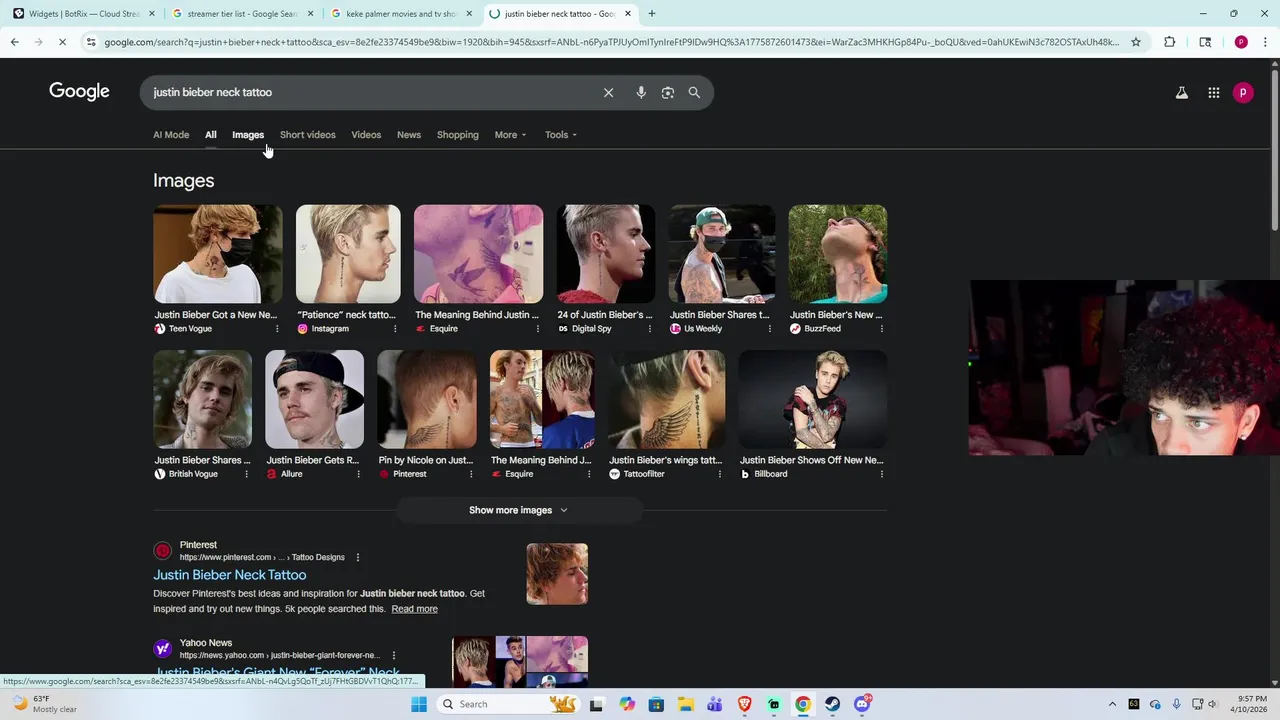Image resolution: width=1280 pixels, height=720 pixels.
Task: Open Chrome's three-dot menu
Action: [1265, 42]
